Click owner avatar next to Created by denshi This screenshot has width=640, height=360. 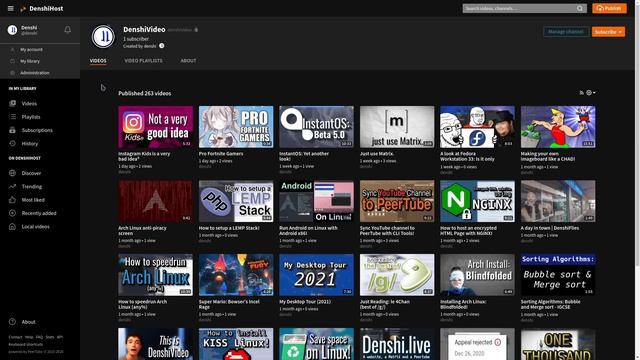pos(162,46)
